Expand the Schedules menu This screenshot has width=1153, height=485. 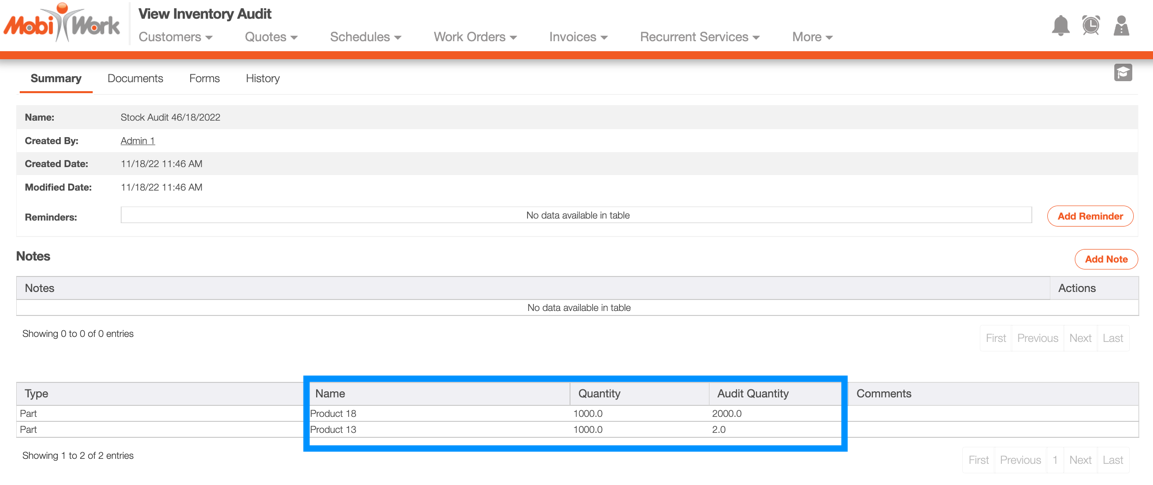coord(365,37)
